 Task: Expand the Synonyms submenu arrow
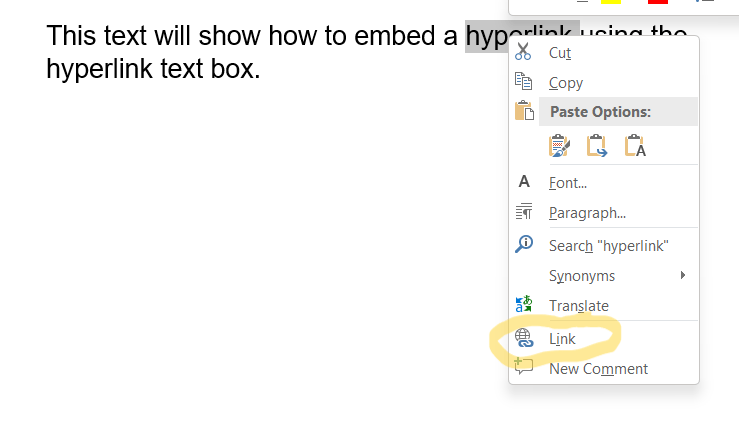tap(682, 275)
